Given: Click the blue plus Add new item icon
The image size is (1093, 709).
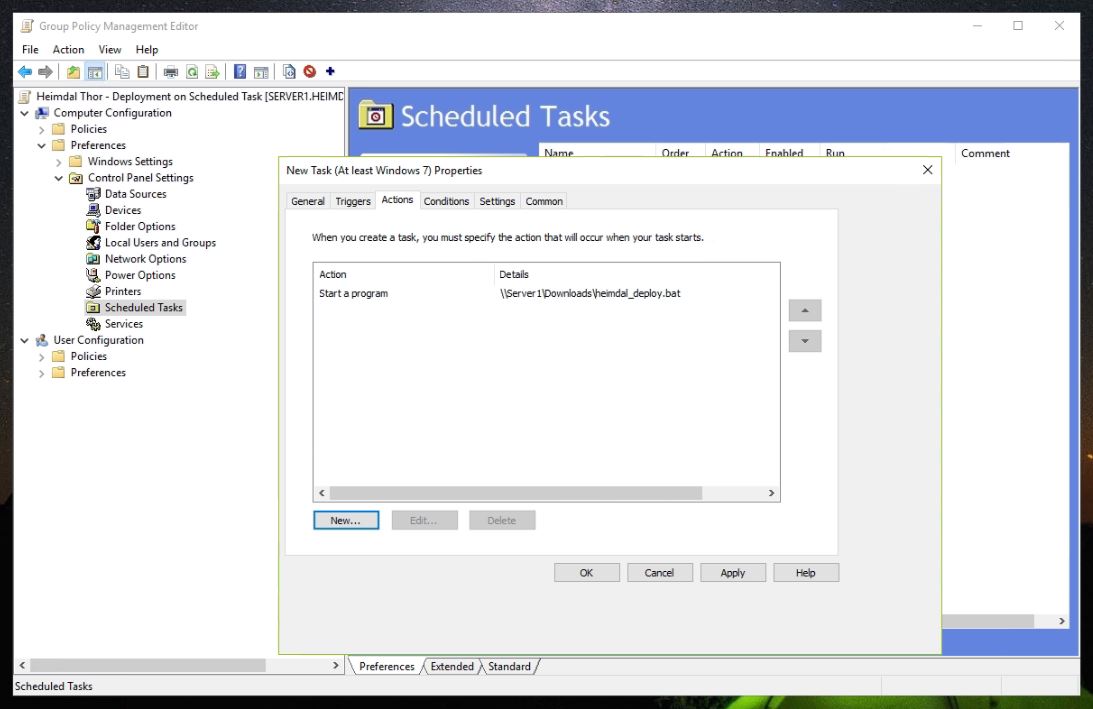Looking at the screenshot, I should click(330, 71).
